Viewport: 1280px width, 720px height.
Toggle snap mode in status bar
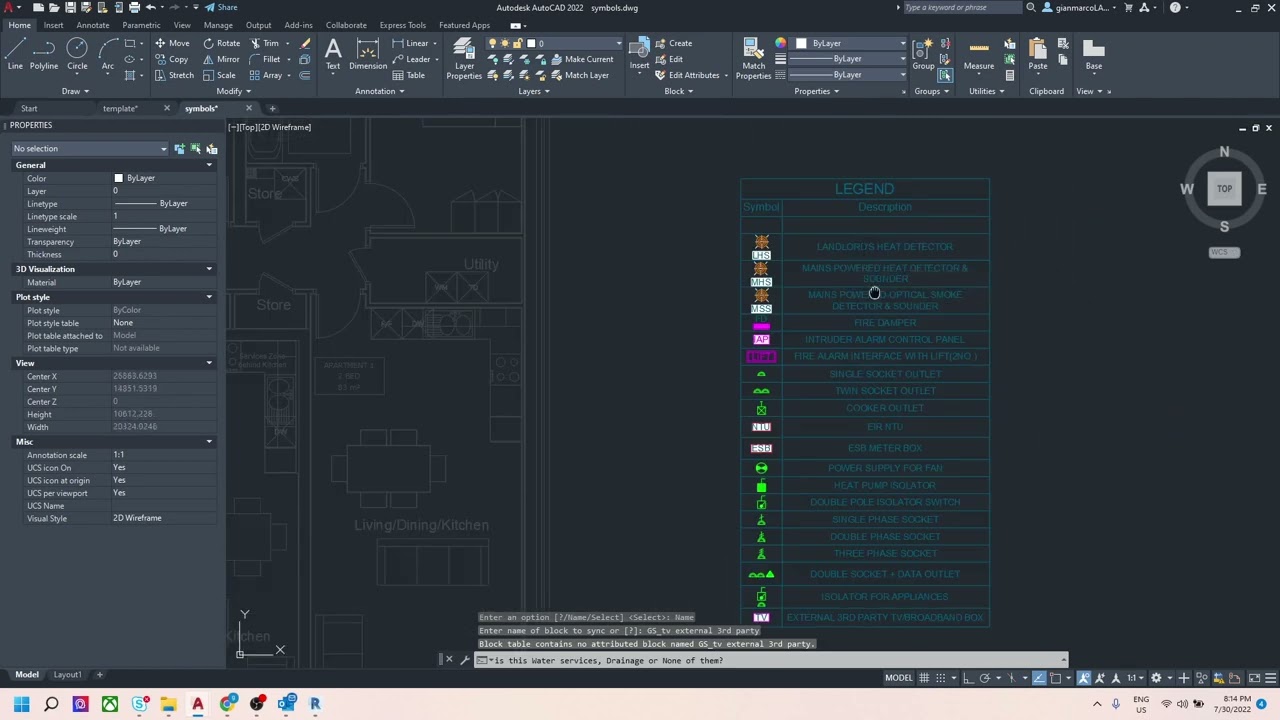tap(941, 678)
